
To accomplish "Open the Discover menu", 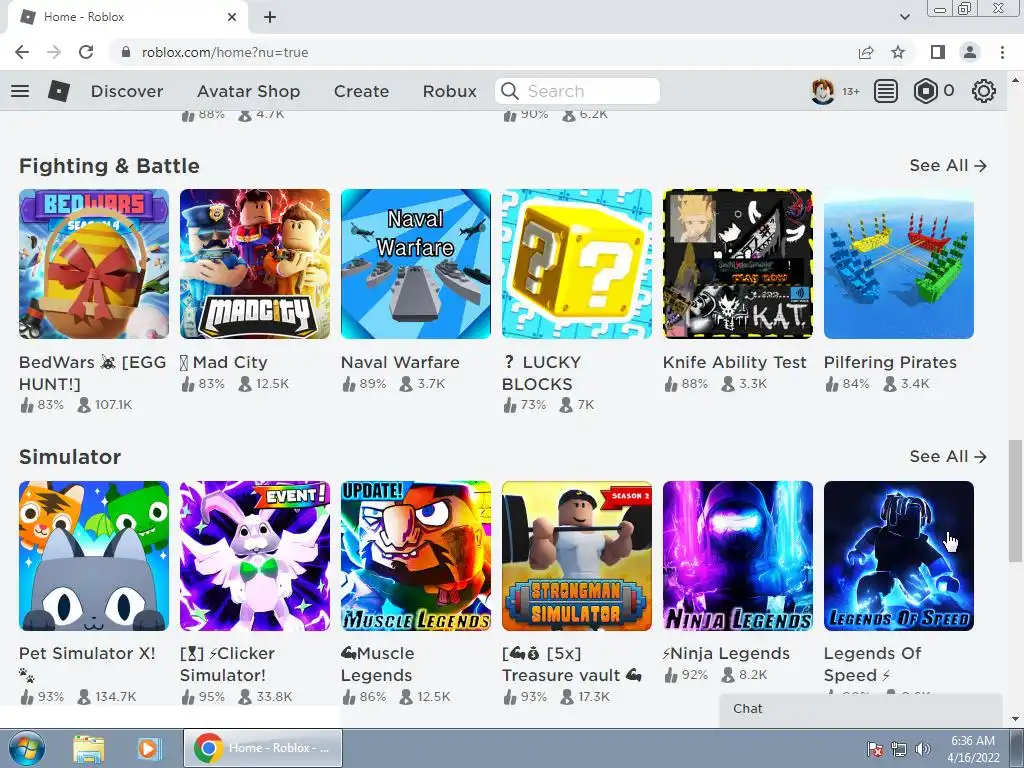I will (x=127, y=91).
